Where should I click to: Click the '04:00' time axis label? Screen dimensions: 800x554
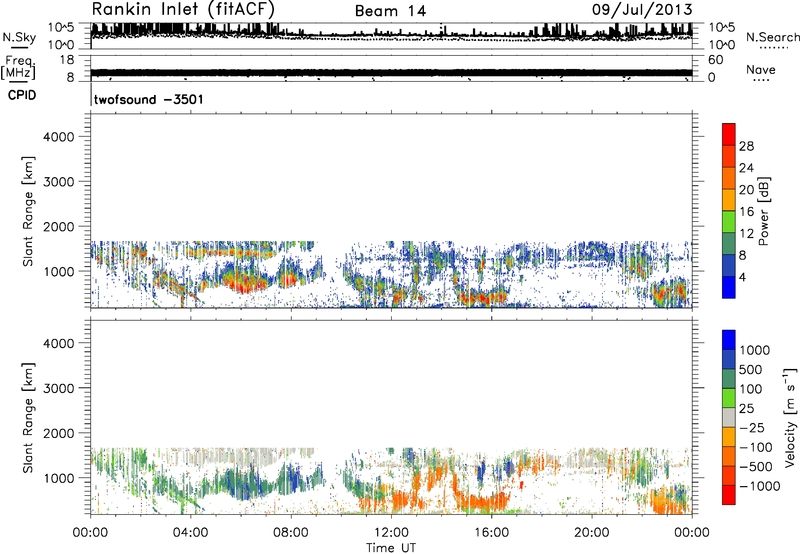click(x=190, y=533)
